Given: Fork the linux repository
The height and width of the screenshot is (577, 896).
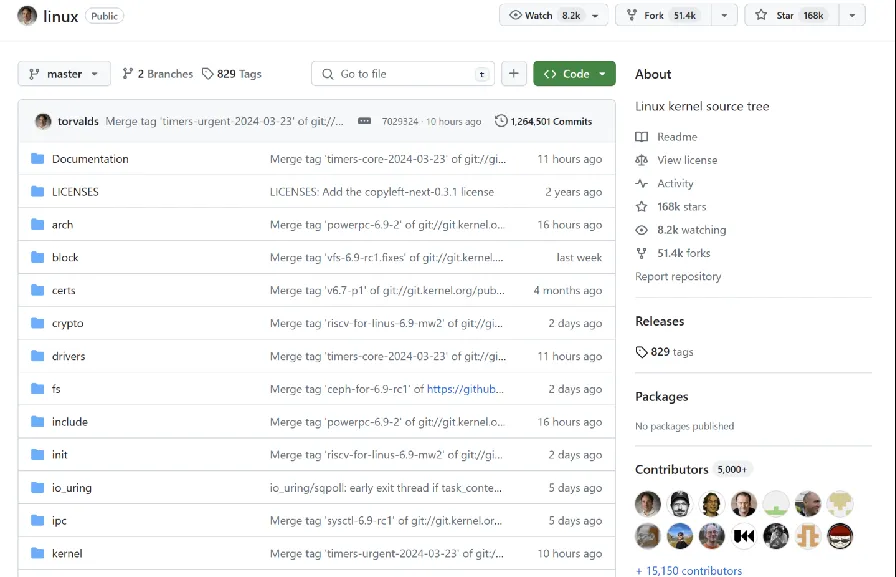Looking at the screenshot, I should [x=663, y=15].
